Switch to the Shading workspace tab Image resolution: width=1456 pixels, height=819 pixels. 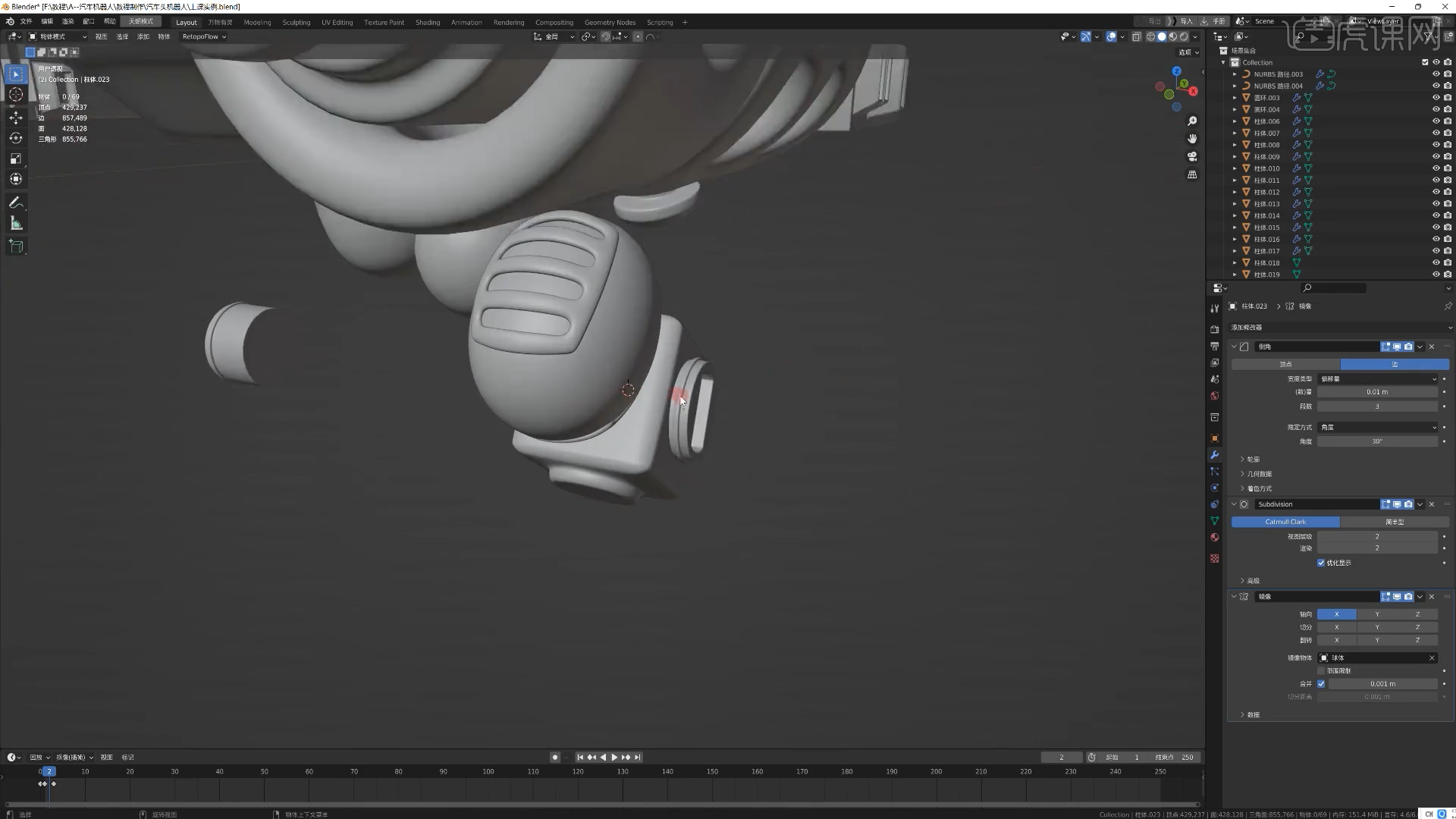tap(428, 22)
